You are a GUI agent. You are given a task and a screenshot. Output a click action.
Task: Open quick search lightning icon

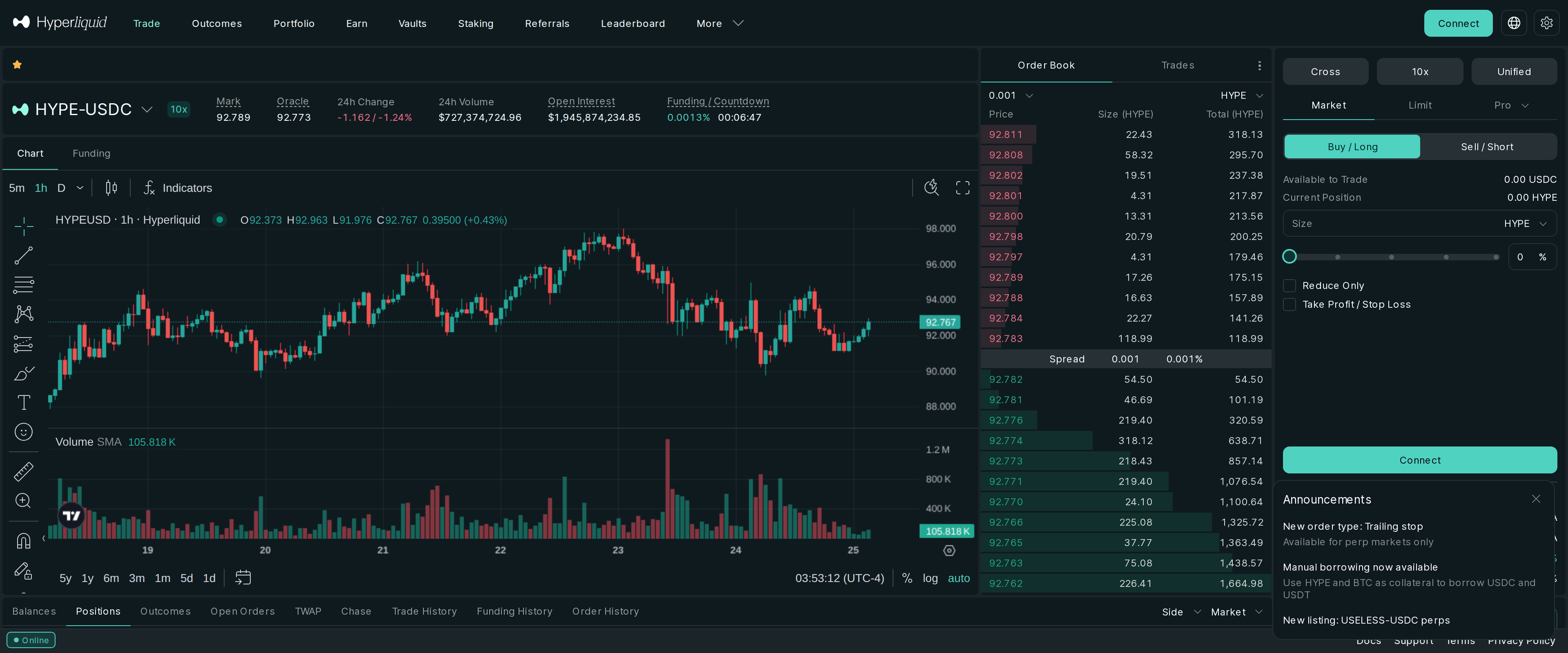pyautogui.click(x=931, y=187)
